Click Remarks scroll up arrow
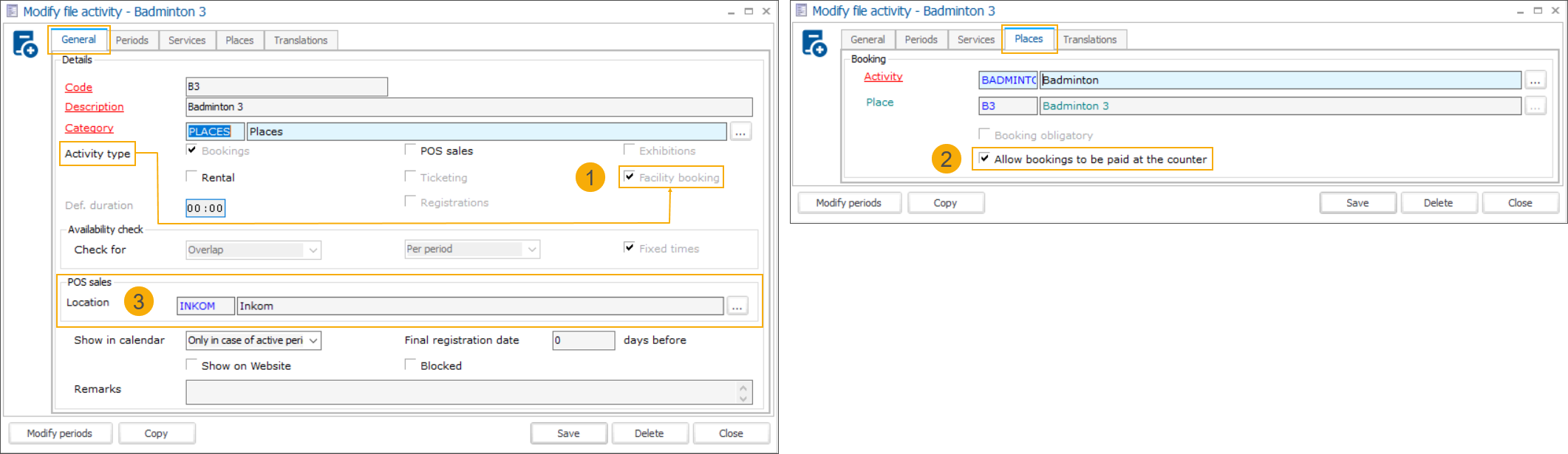 (x=744, y=387)
